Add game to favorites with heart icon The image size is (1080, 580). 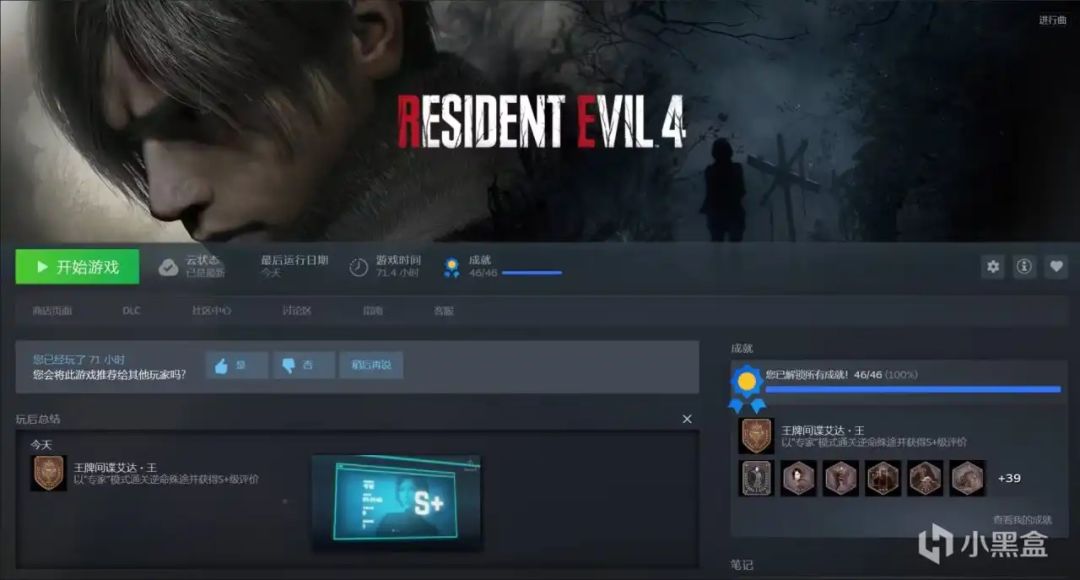pyautogui.click(x=1056, y=267)
